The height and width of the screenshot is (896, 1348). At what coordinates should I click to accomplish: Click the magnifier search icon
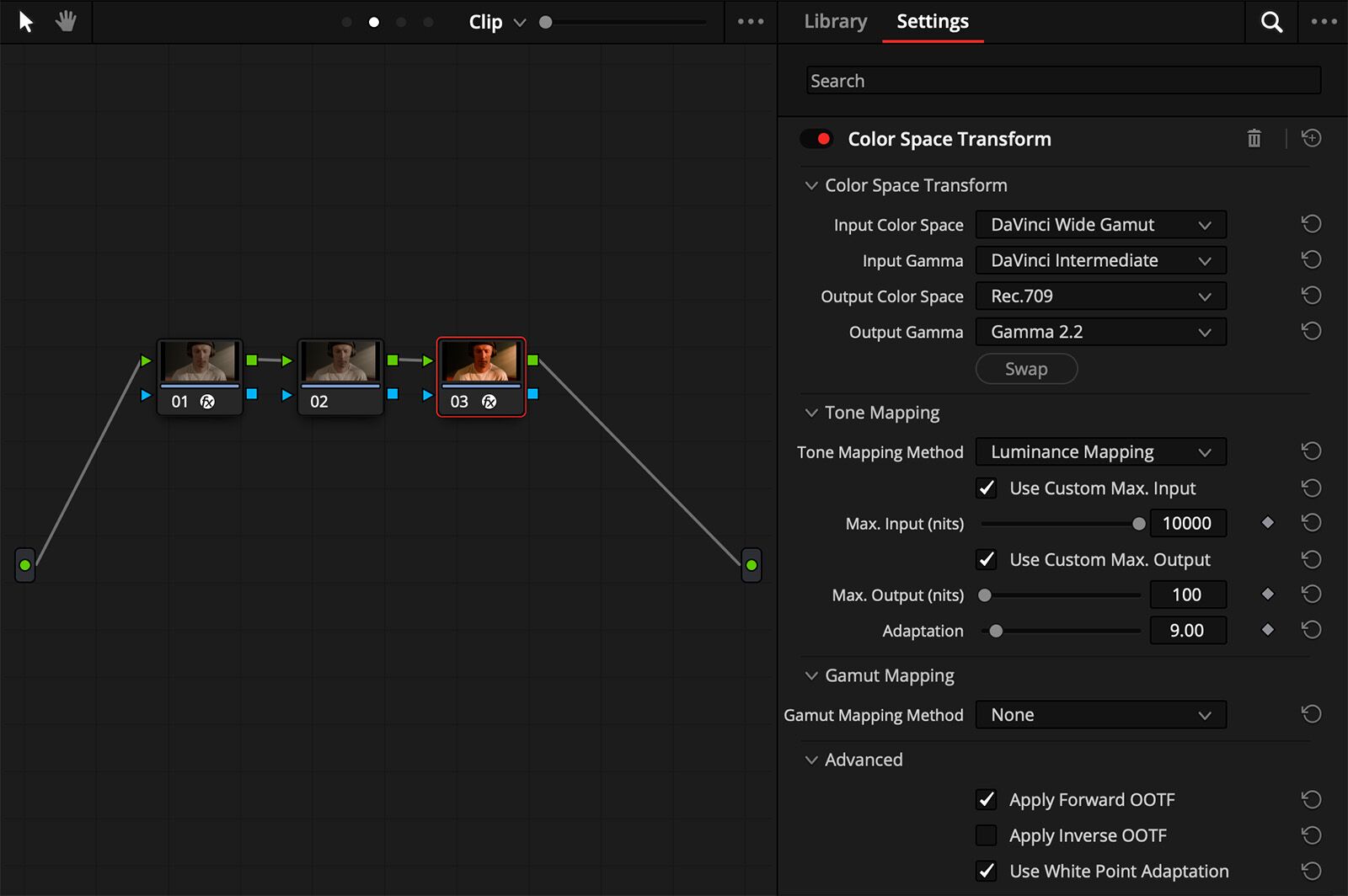(1271, 22)
